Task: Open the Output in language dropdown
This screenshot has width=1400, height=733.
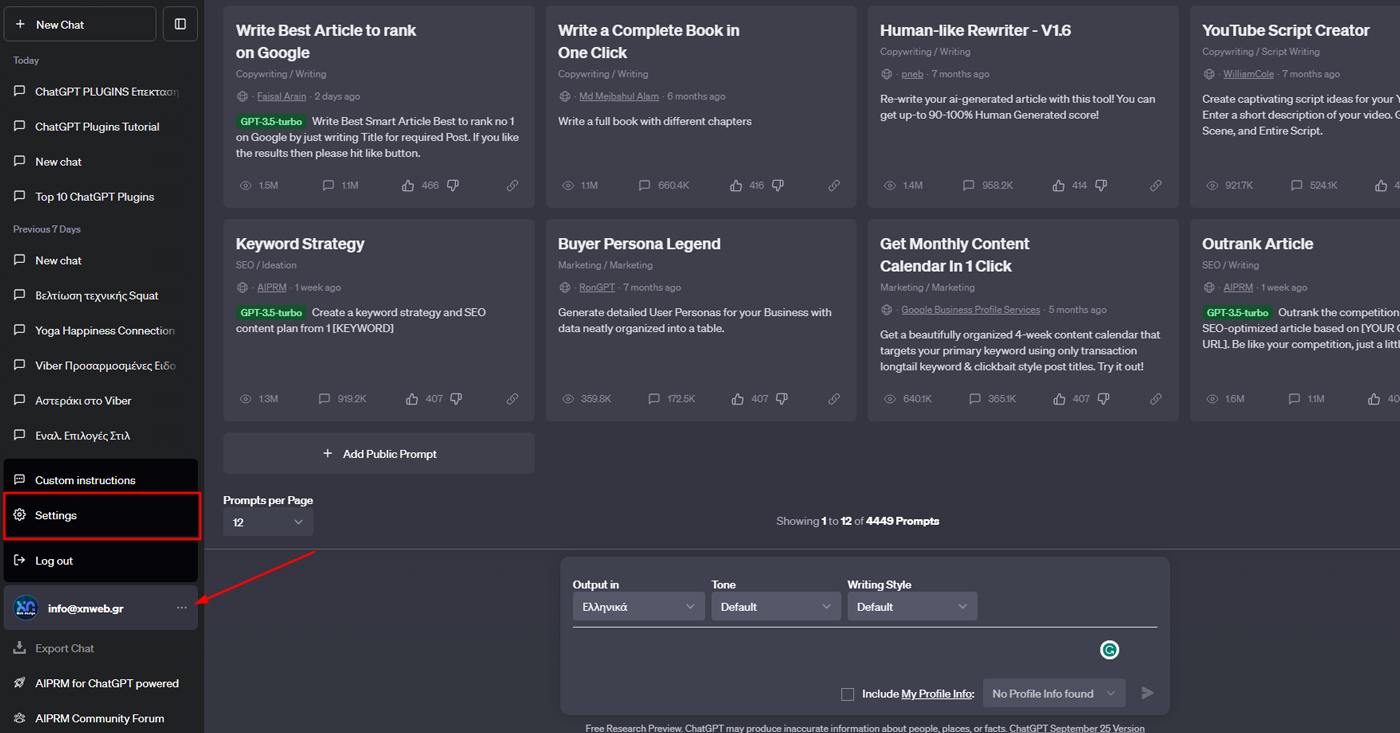Action: tap(638, 607)
